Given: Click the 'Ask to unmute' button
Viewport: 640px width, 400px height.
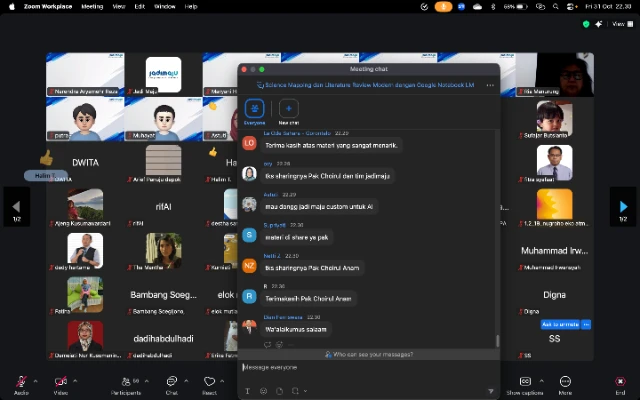Looking at the screenshot, I should coord(560,324).
